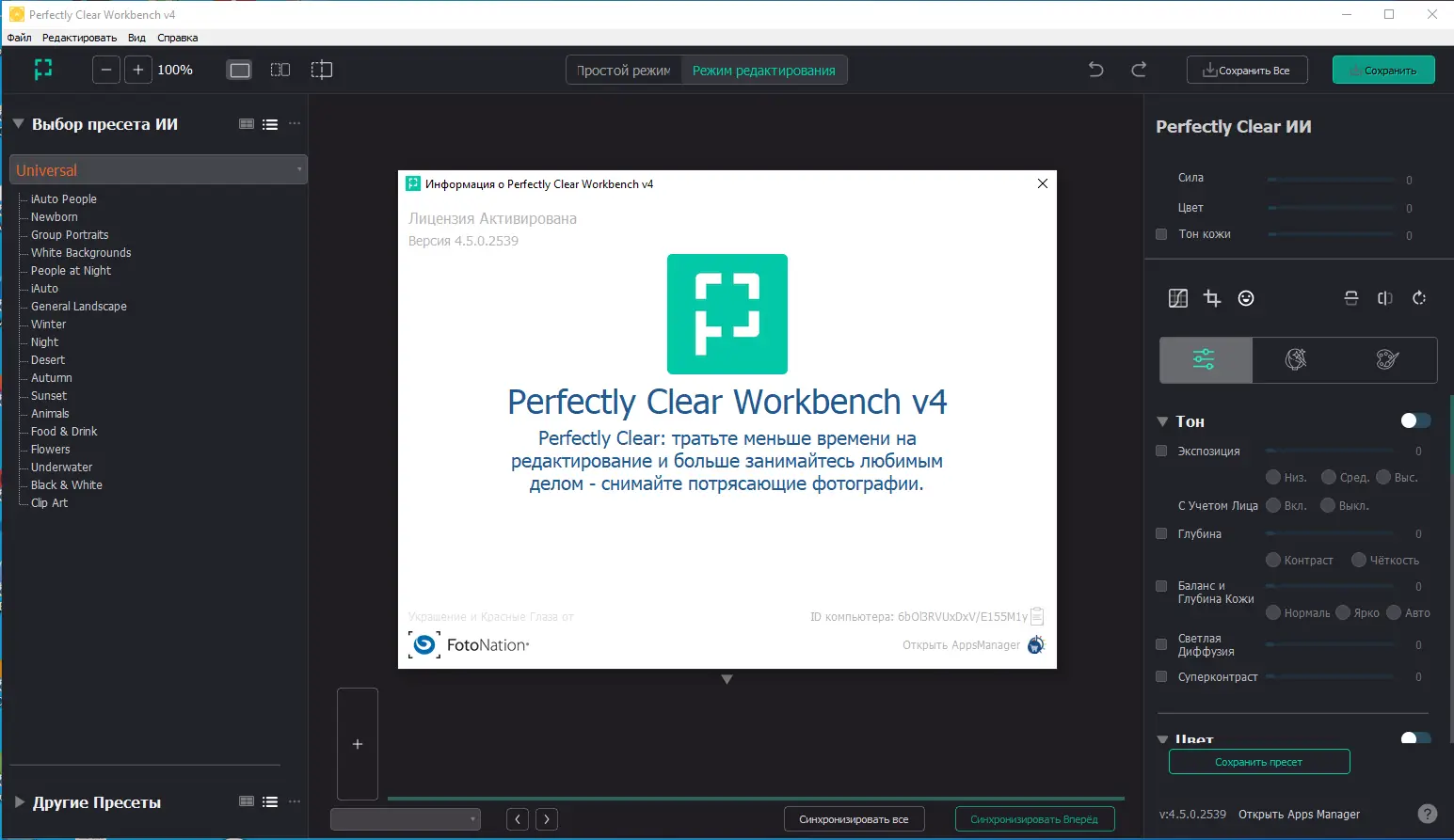Open the Universal preset dropdown
Screen dimensions: 1454x840
pyautogui.click(x=158, y=169)
